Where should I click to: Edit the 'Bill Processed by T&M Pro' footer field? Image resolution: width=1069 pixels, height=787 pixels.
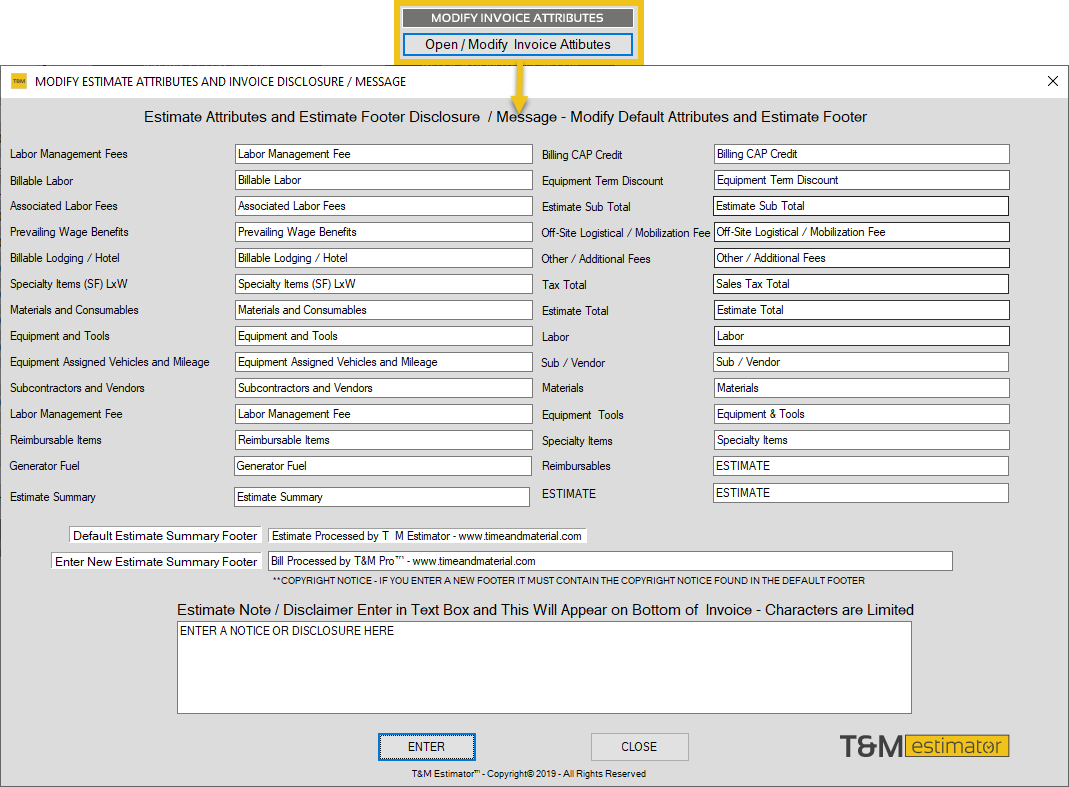pos(610,561)
